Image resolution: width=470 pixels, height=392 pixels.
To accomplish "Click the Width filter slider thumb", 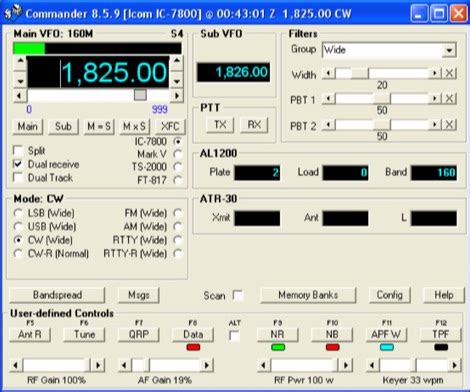I will (360, 73).
